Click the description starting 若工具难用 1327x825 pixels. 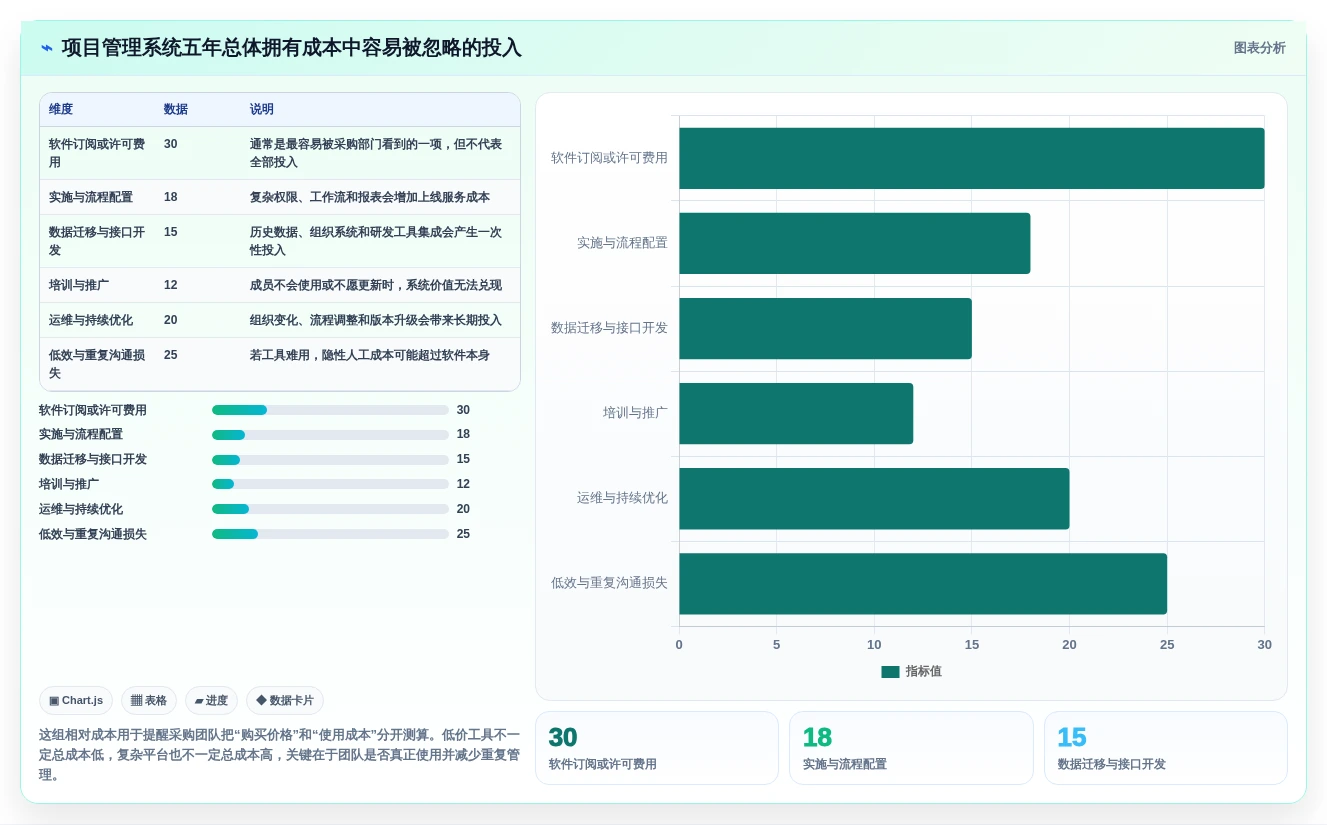(x=370, y=355)
